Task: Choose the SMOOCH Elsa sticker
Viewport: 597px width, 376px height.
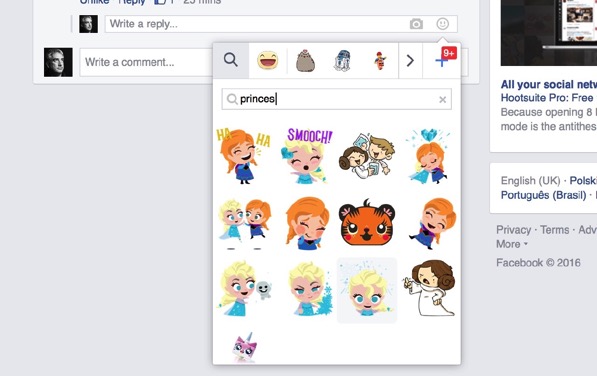Action: 307,156
